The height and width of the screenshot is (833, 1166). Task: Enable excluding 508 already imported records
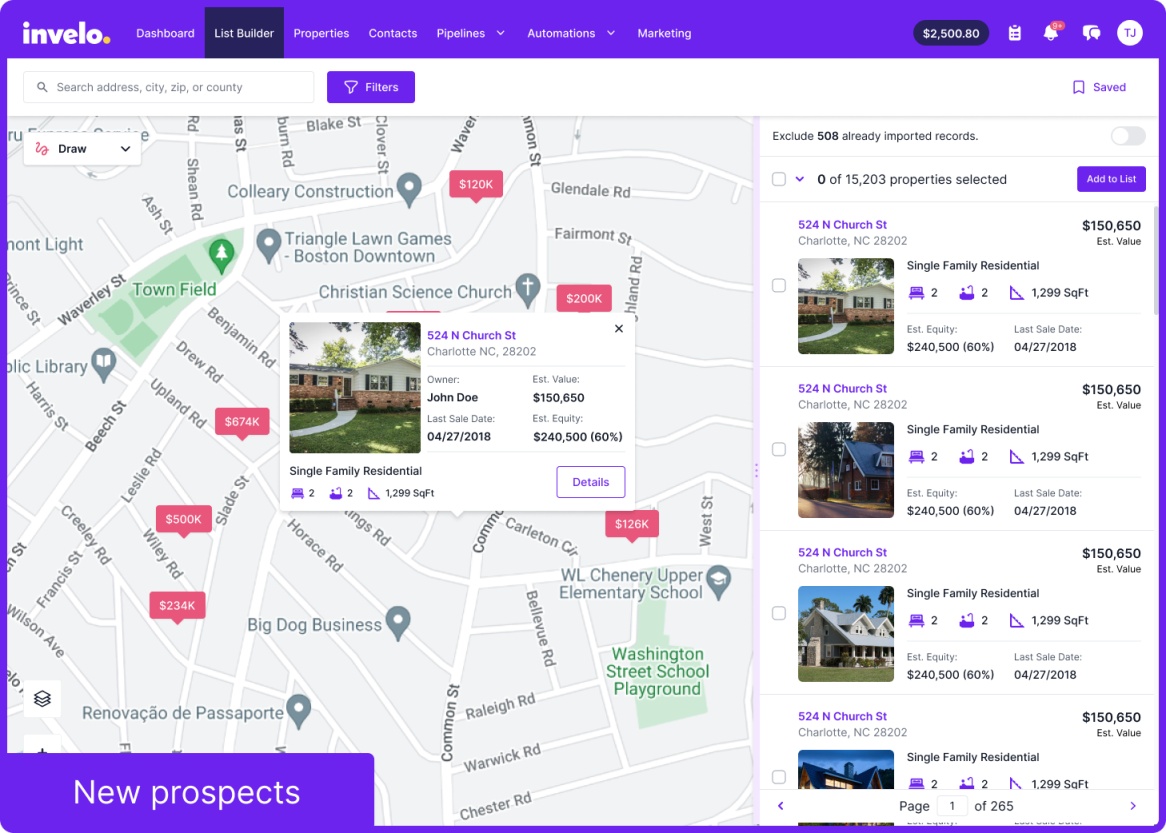(x=1127, y=136)
